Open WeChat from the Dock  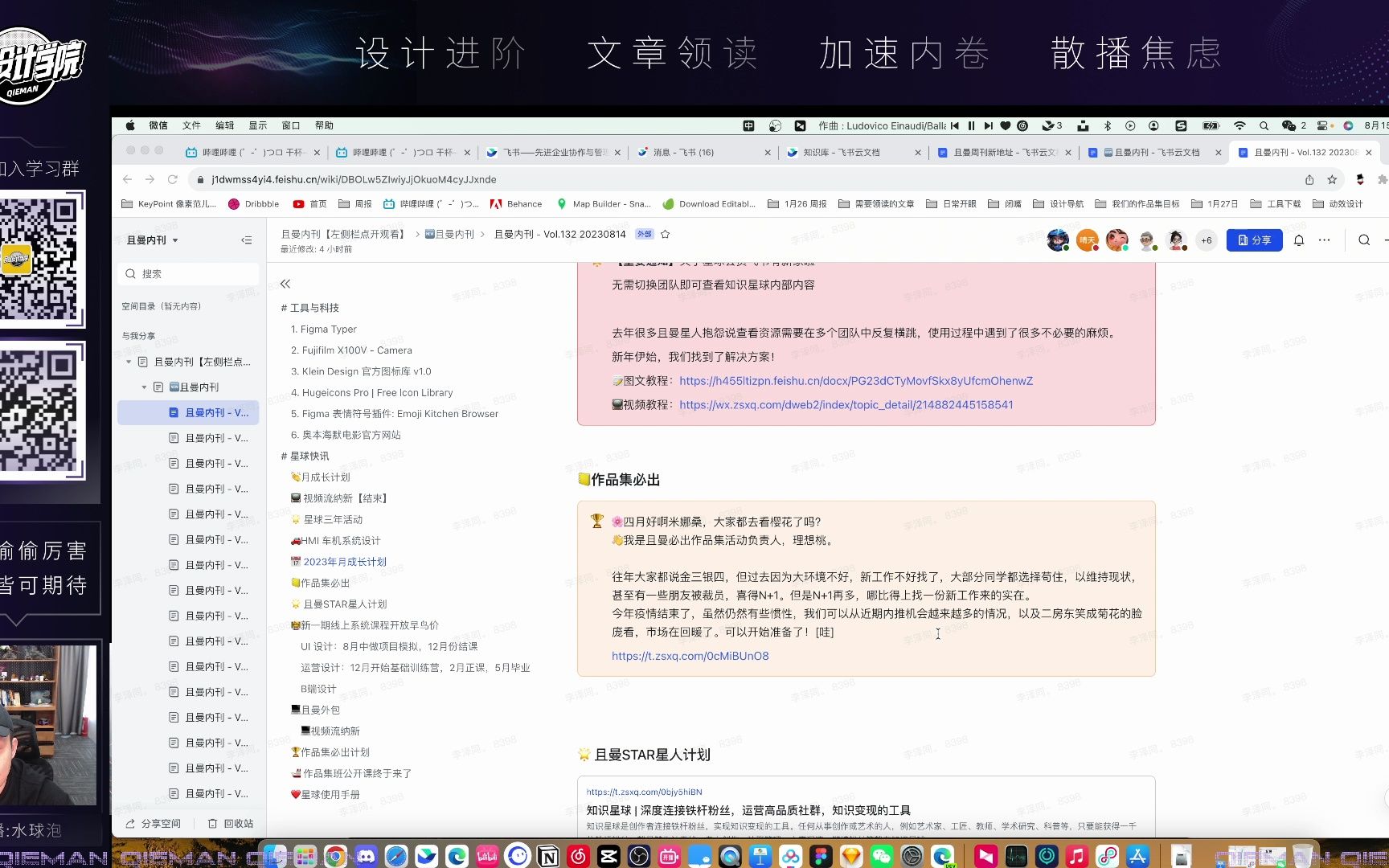point(882,856)
